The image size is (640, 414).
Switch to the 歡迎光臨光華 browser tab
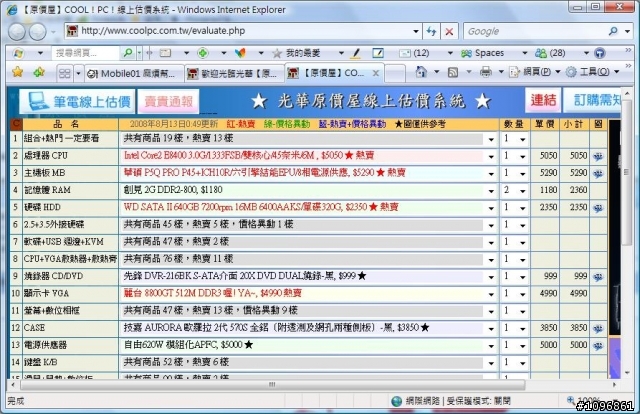(234, 73)
